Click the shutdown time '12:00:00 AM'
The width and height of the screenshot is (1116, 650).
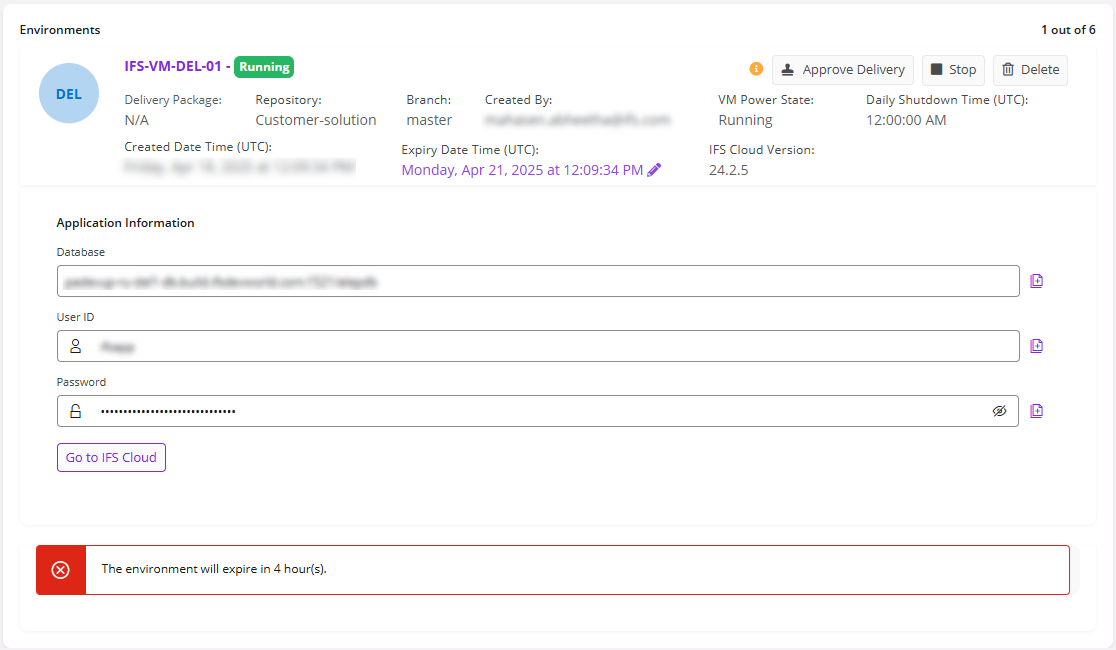pyautogui.click(x=906, y=120)
